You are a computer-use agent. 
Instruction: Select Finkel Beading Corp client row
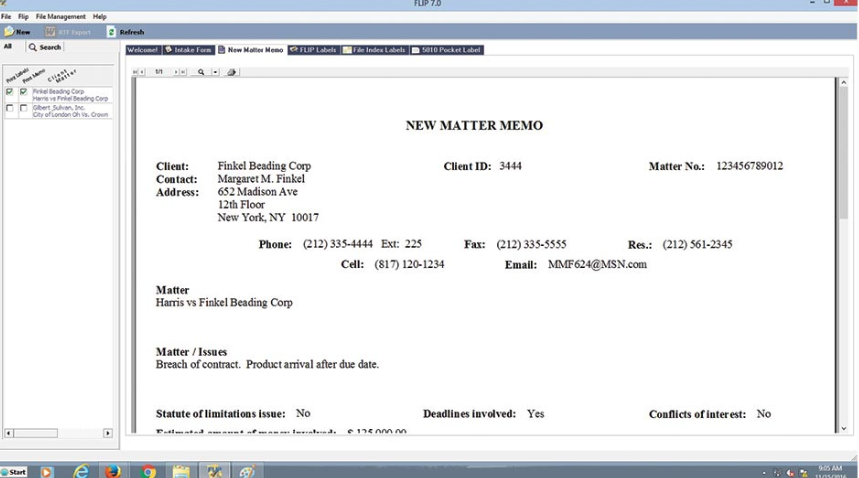71,95
